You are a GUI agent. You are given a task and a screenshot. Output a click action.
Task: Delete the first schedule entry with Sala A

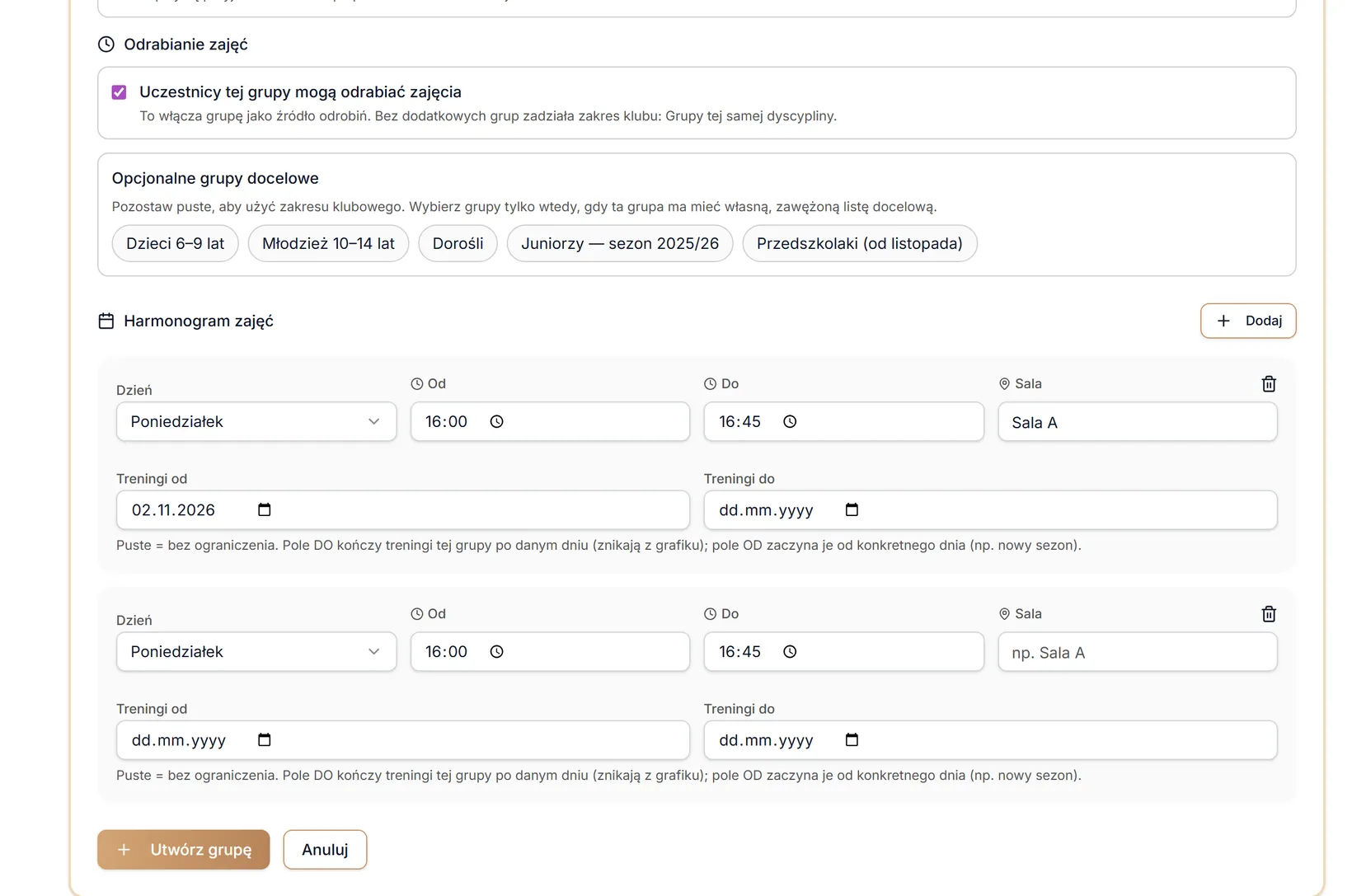click(x=1269, y=384)
